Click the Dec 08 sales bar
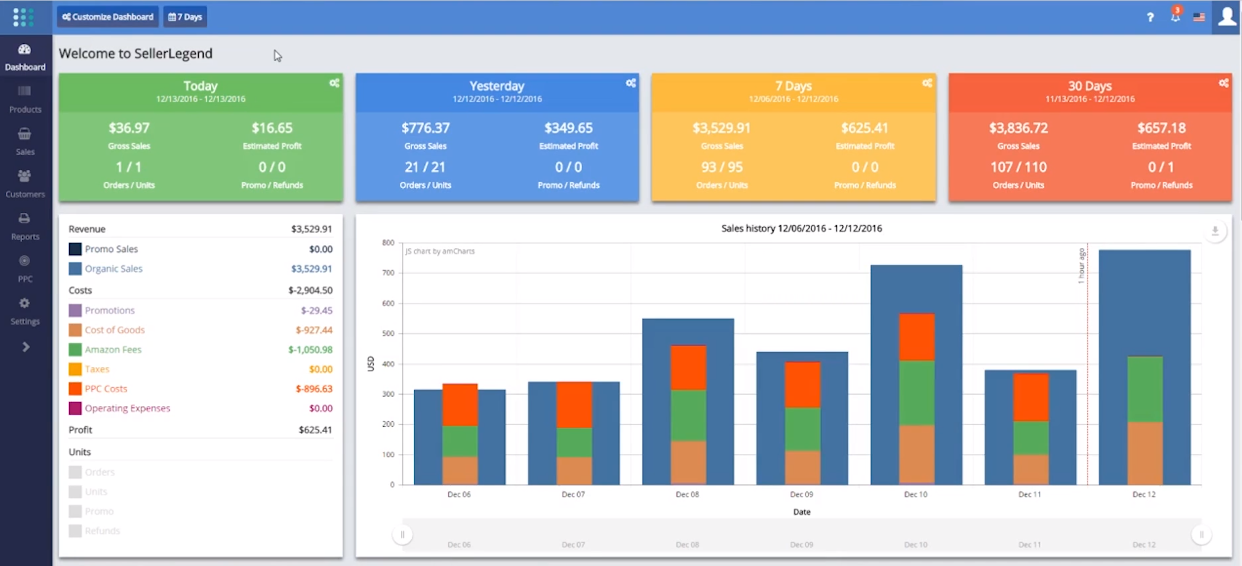 688,402
